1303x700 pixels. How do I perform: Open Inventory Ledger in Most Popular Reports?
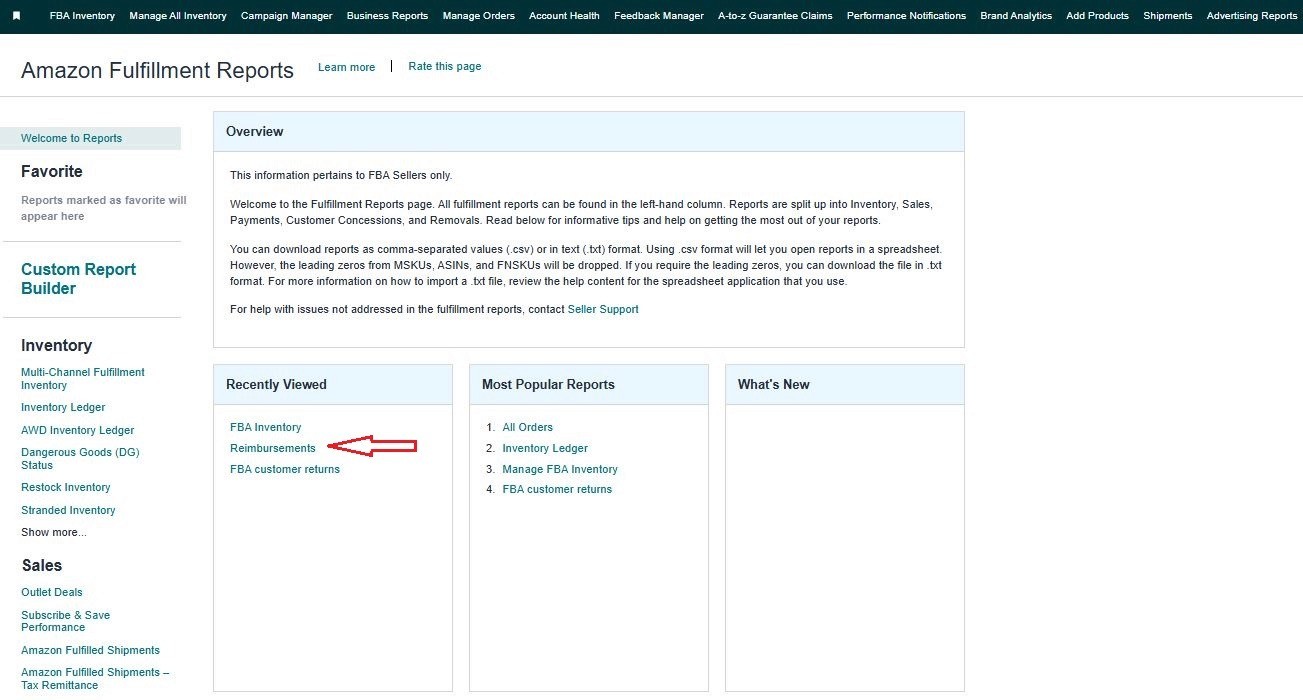point(545,448)
